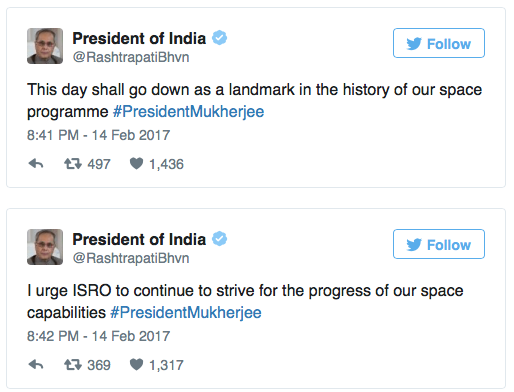Click President of India name in the second tweet

point(139,239)
